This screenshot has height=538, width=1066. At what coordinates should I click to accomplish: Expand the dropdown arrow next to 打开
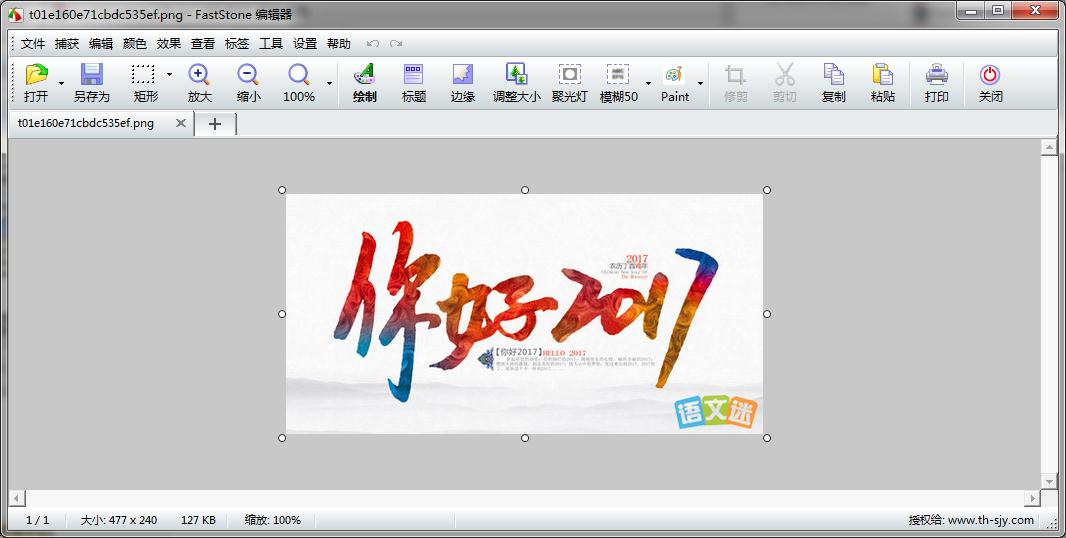pos(61,83)
